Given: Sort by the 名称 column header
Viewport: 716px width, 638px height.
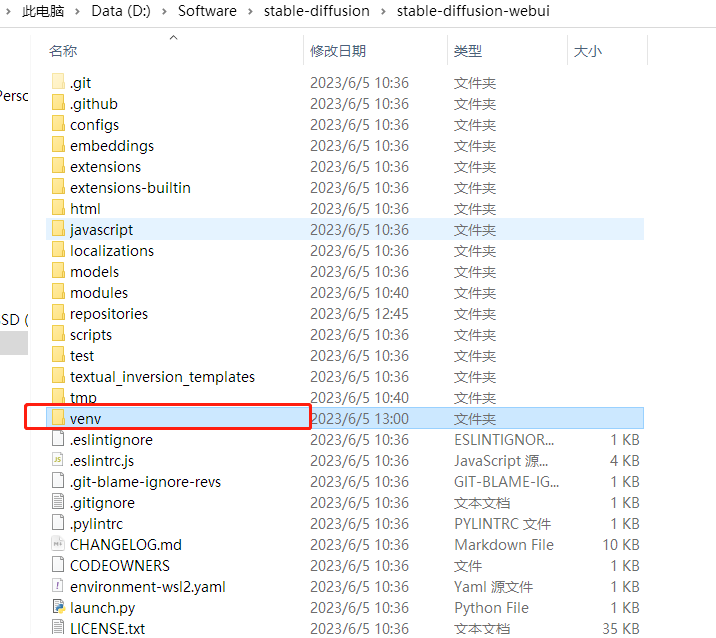Looking at the screenshot, I should 63,51.
